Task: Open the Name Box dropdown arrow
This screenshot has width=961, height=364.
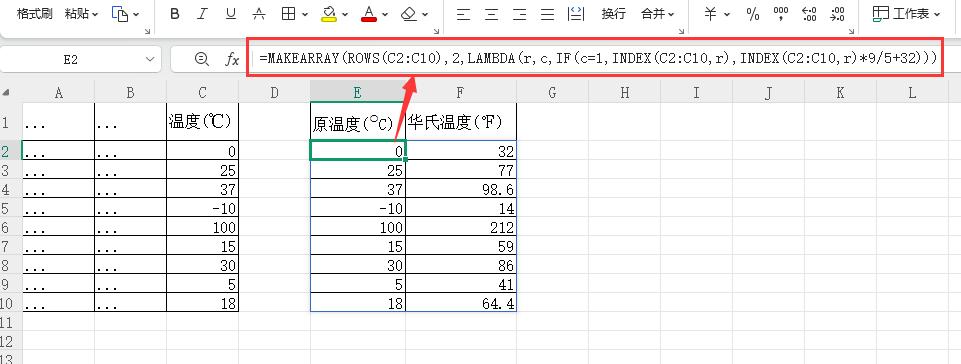Action: 150,59
